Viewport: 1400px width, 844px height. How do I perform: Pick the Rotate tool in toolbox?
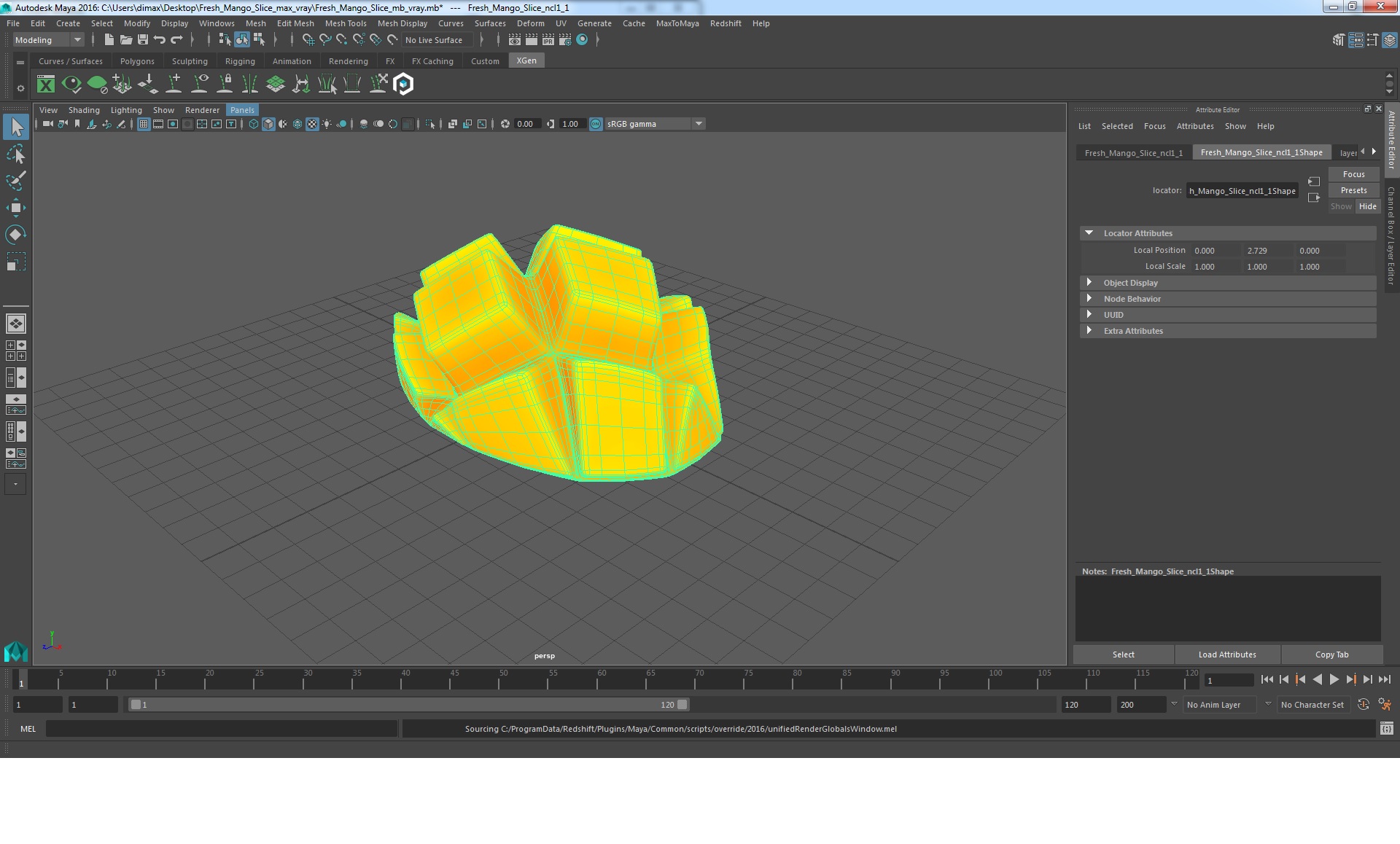[15, 234]
